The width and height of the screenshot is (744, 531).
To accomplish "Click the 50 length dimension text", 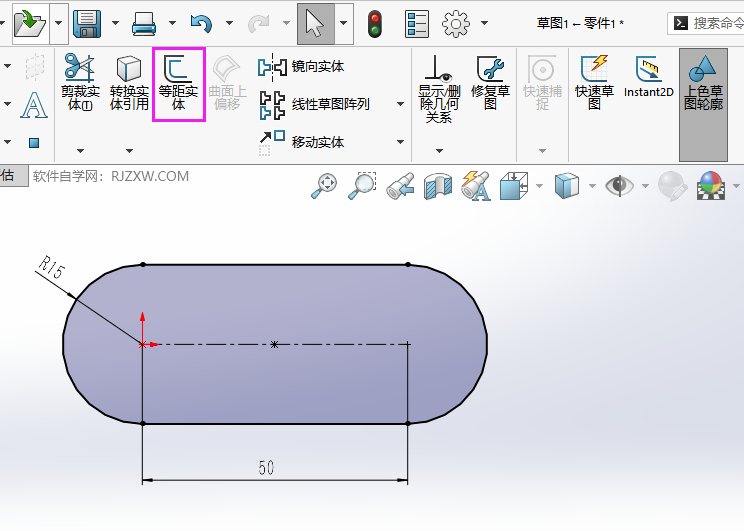I will point(266,468).
